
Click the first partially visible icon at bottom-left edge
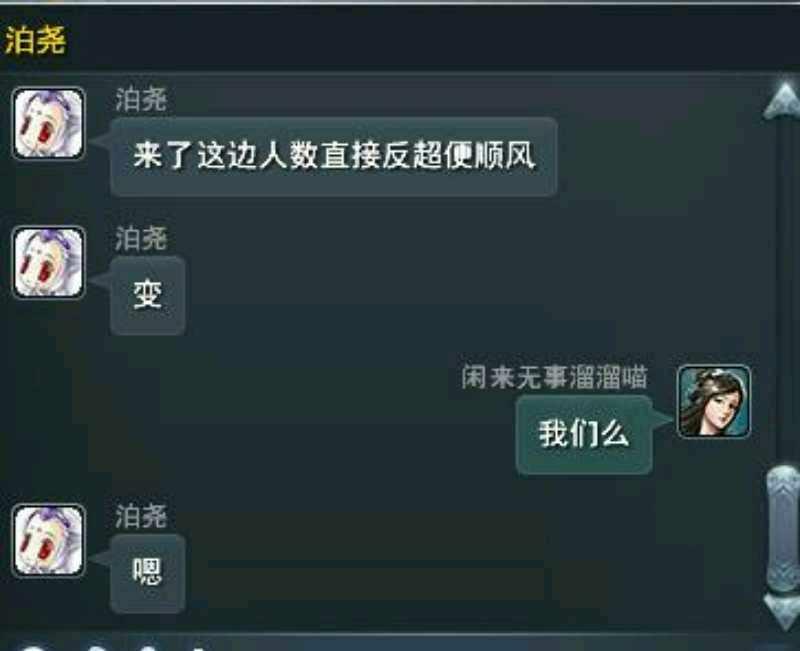point(32,648)
